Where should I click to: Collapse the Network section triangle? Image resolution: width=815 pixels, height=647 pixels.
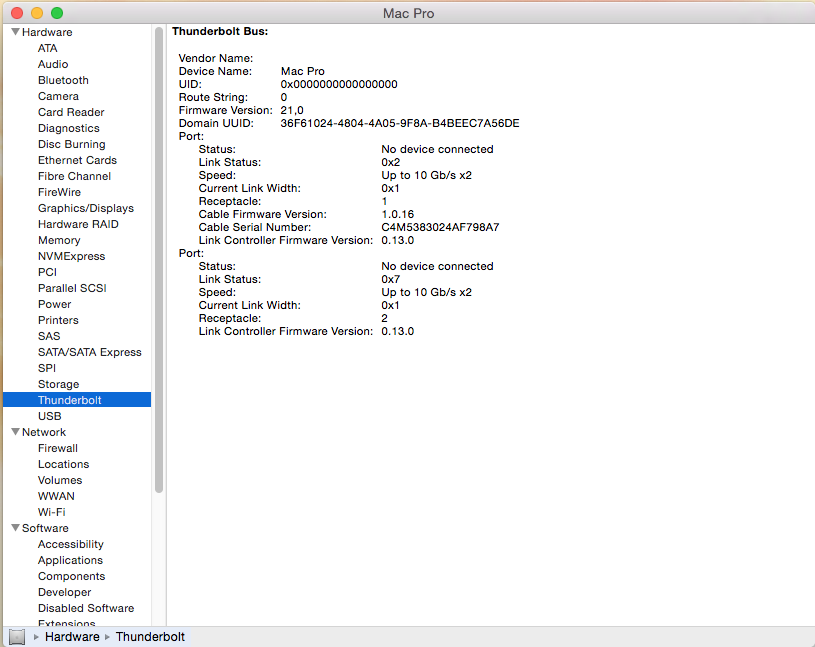coord(16,432)
